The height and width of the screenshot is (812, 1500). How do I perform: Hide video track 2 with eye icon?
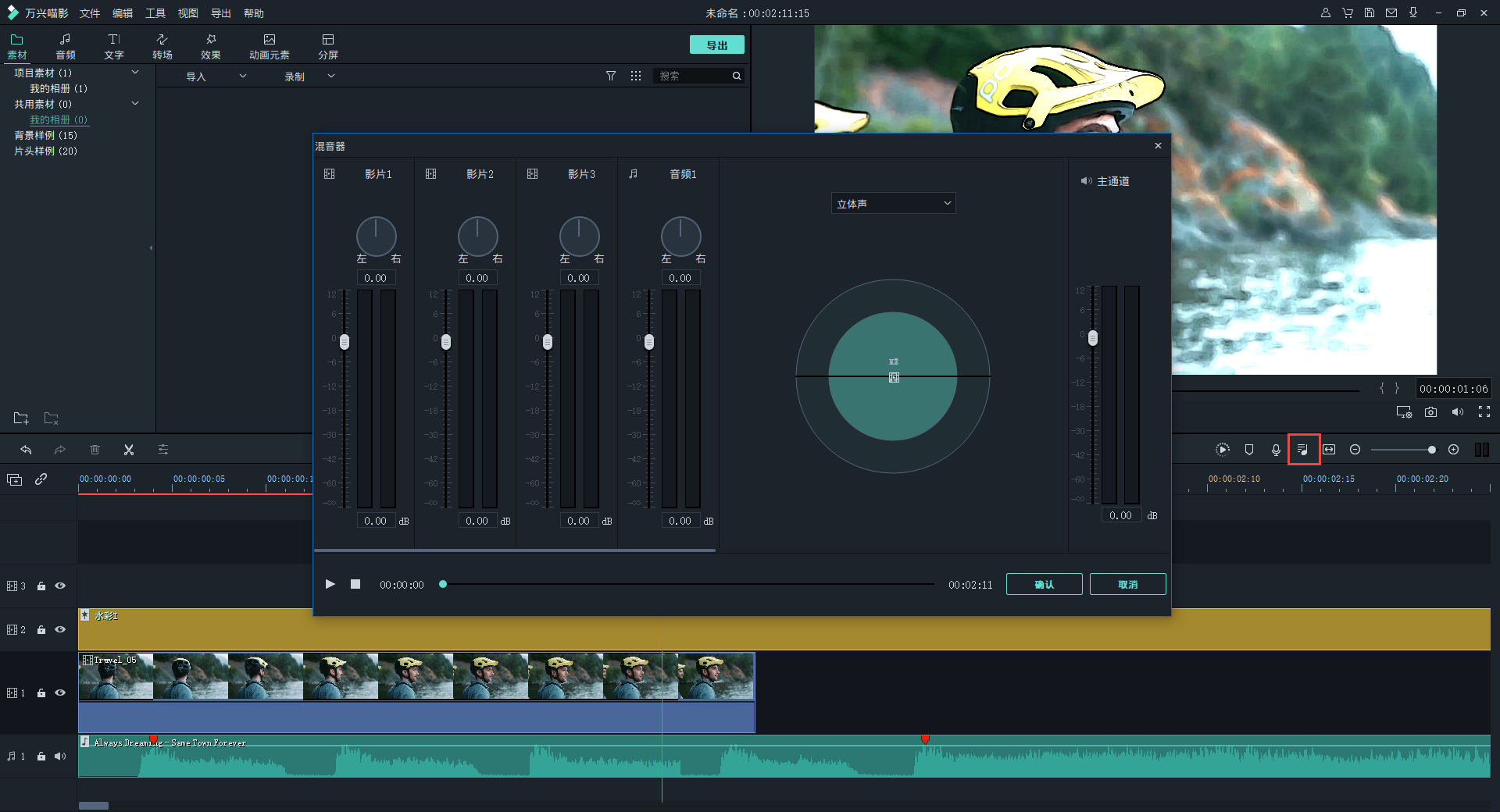pos(60,629)
